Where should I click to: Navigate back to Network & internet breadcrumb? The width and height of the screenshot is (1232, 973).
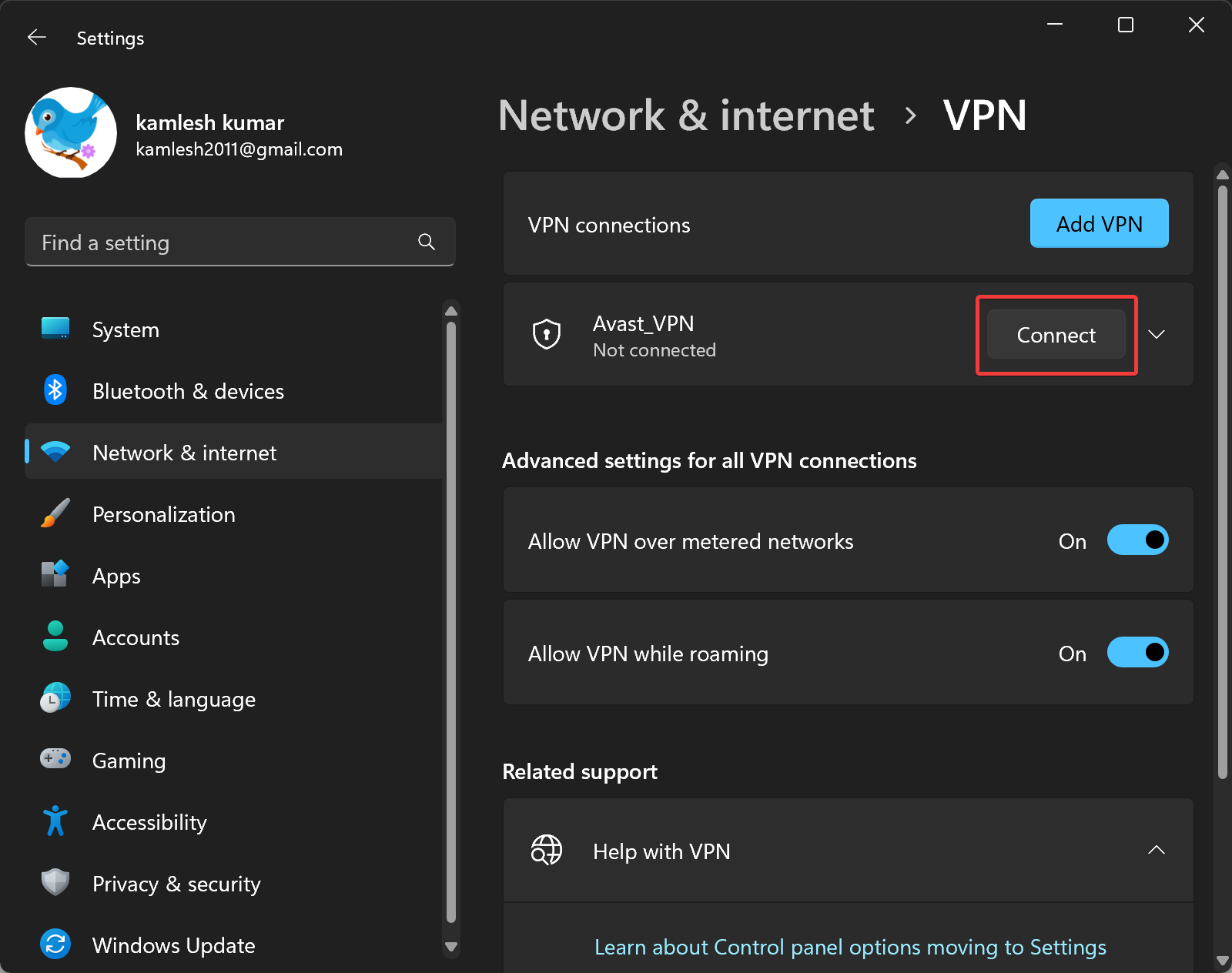click(x=688, y=115)
